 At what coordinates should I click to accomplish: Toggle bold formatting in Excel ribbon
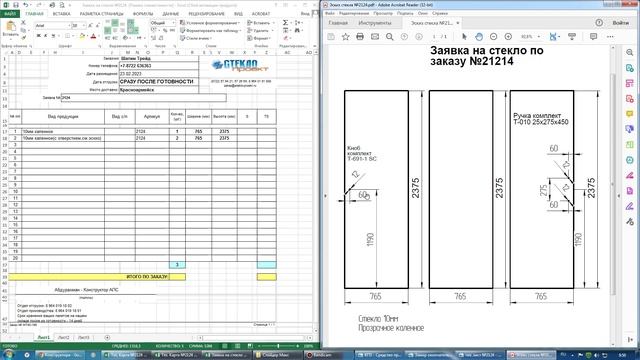38,36
